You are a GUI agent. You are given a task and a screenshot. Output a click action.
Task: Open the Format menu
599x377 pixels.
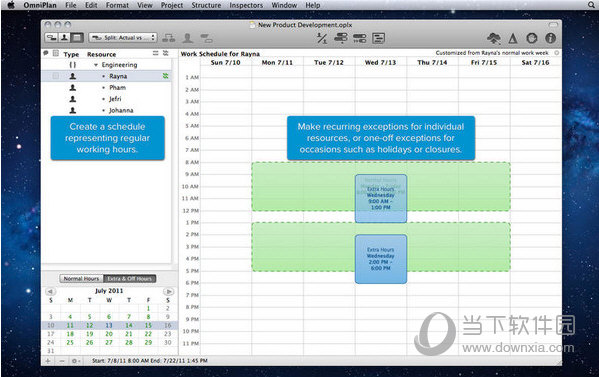tap(117, 5)
